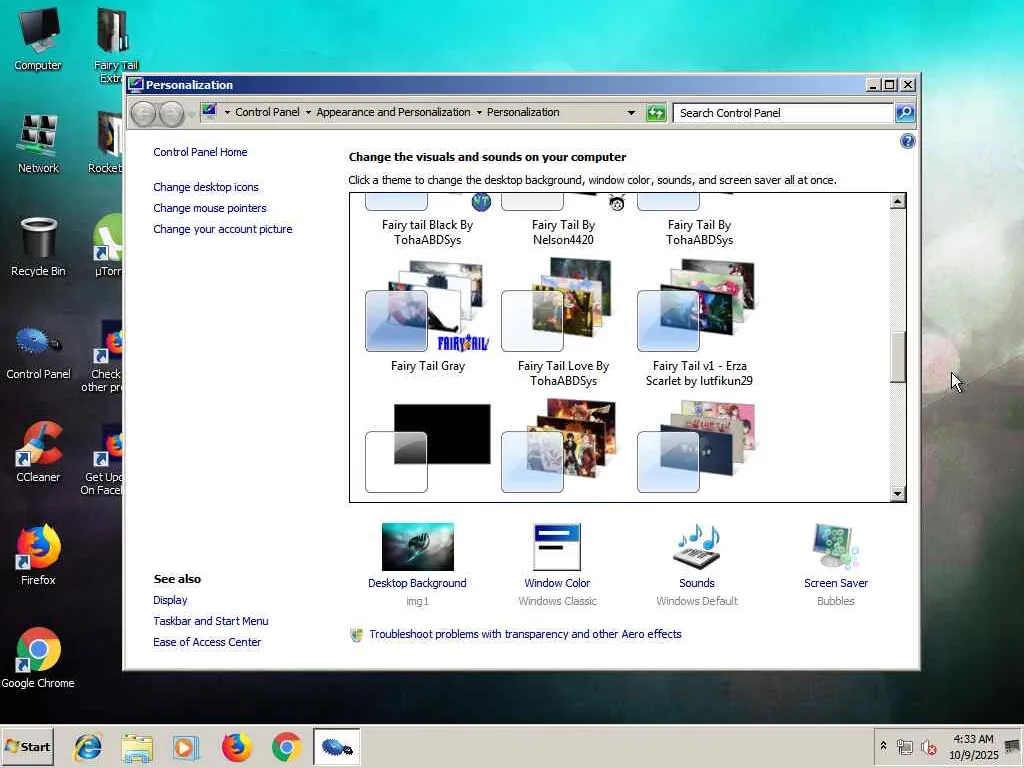Select the Control Panel desktop icon
The height and width of the screenshot is (768, 1024).
(x=38, y=353)
